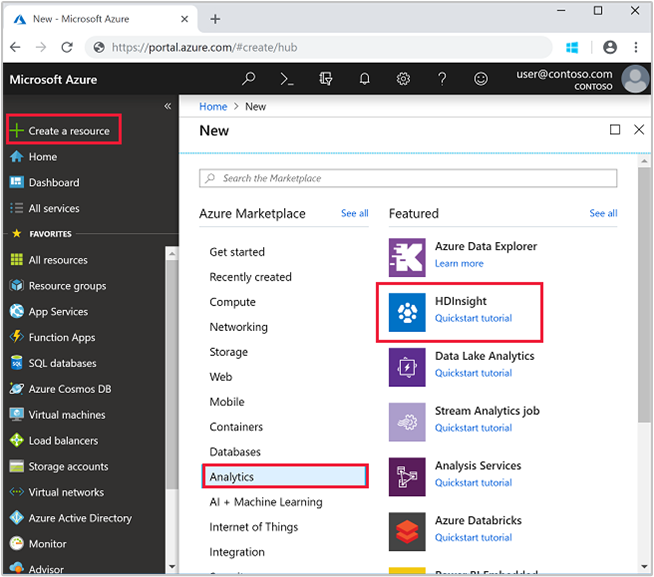The image size is (654, 577).
Task: Open Dashboard from the sidebar
Action: click(x=54, y=182)
